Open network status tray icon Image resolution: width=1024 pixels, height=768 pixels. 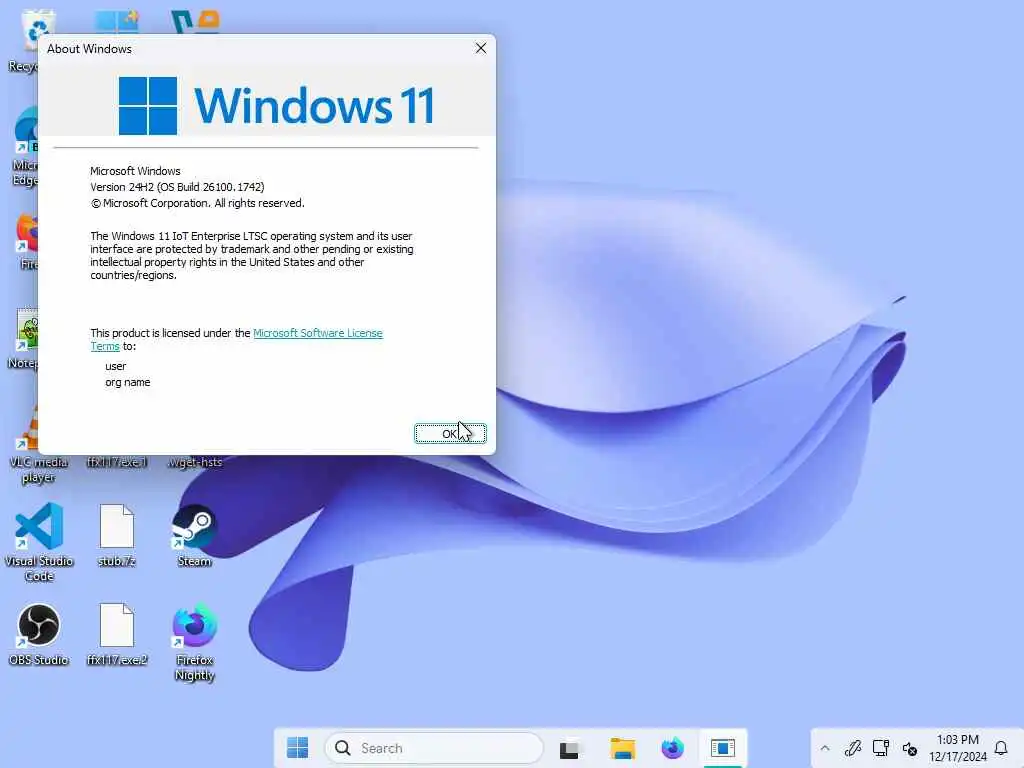(x=881, y=748)
